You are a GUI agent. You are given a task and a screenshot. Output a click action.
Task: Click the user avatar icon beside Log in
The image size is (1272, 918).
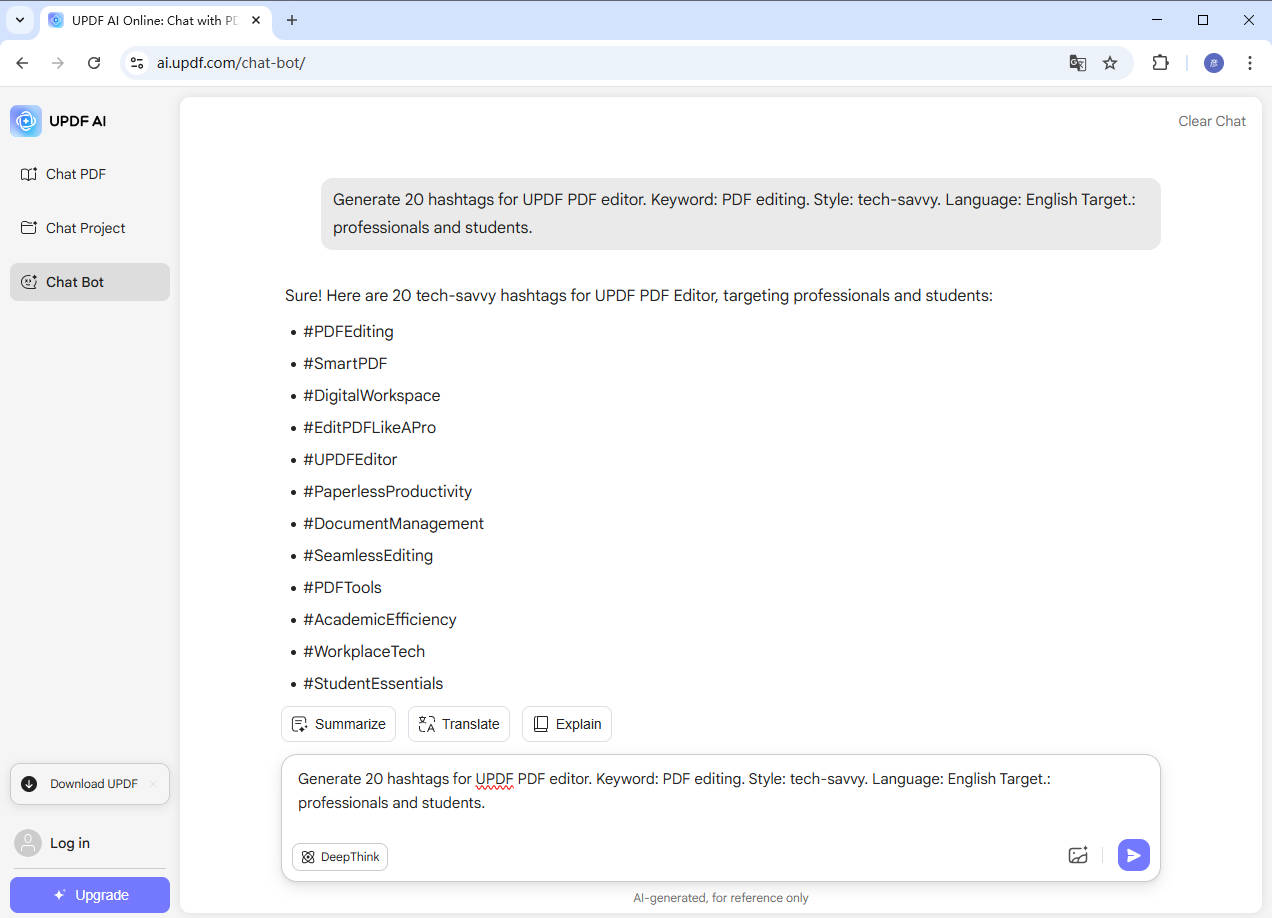tap(28, 843)
